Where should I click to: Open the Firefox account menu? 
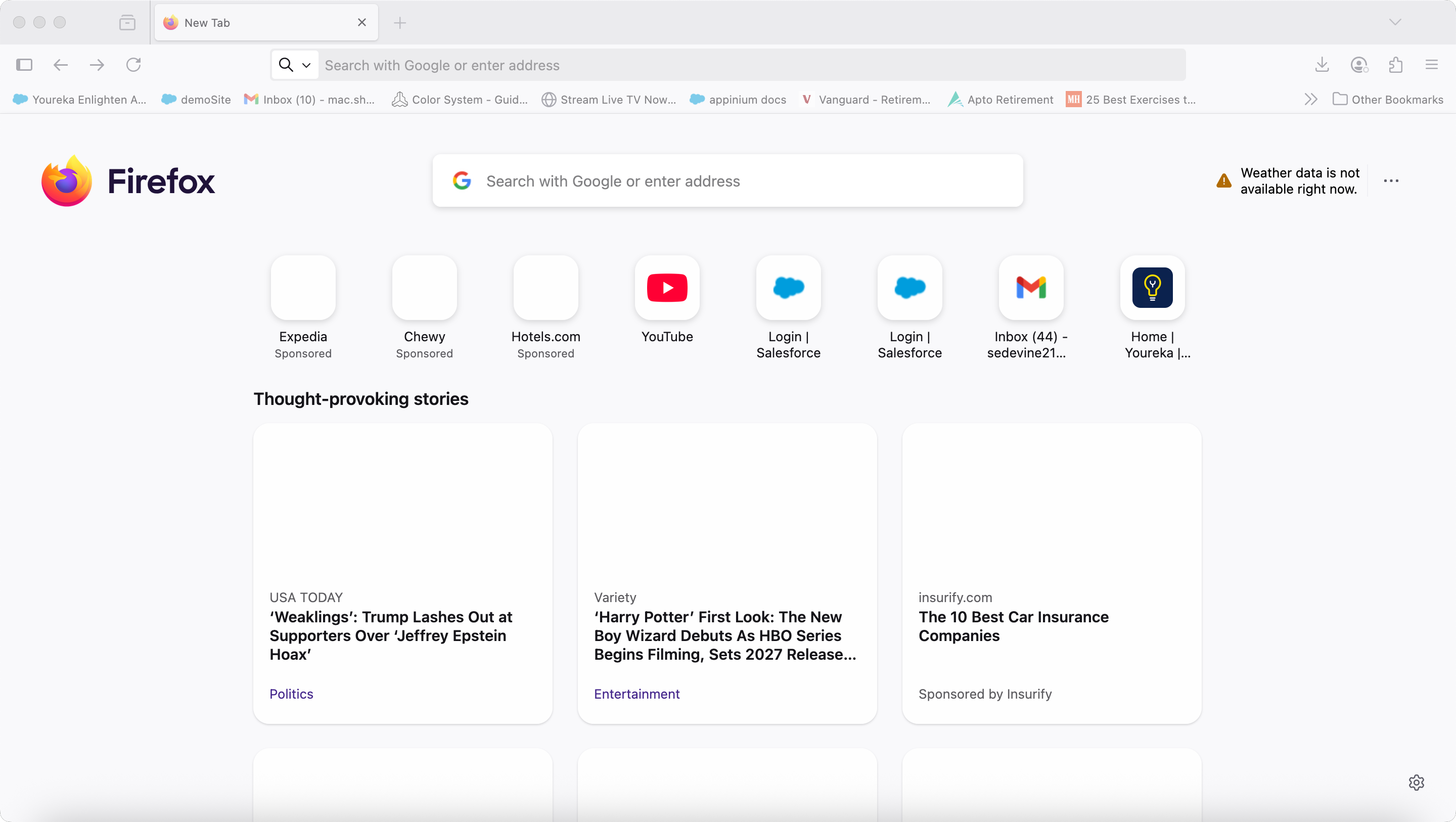click(1359, 65)
